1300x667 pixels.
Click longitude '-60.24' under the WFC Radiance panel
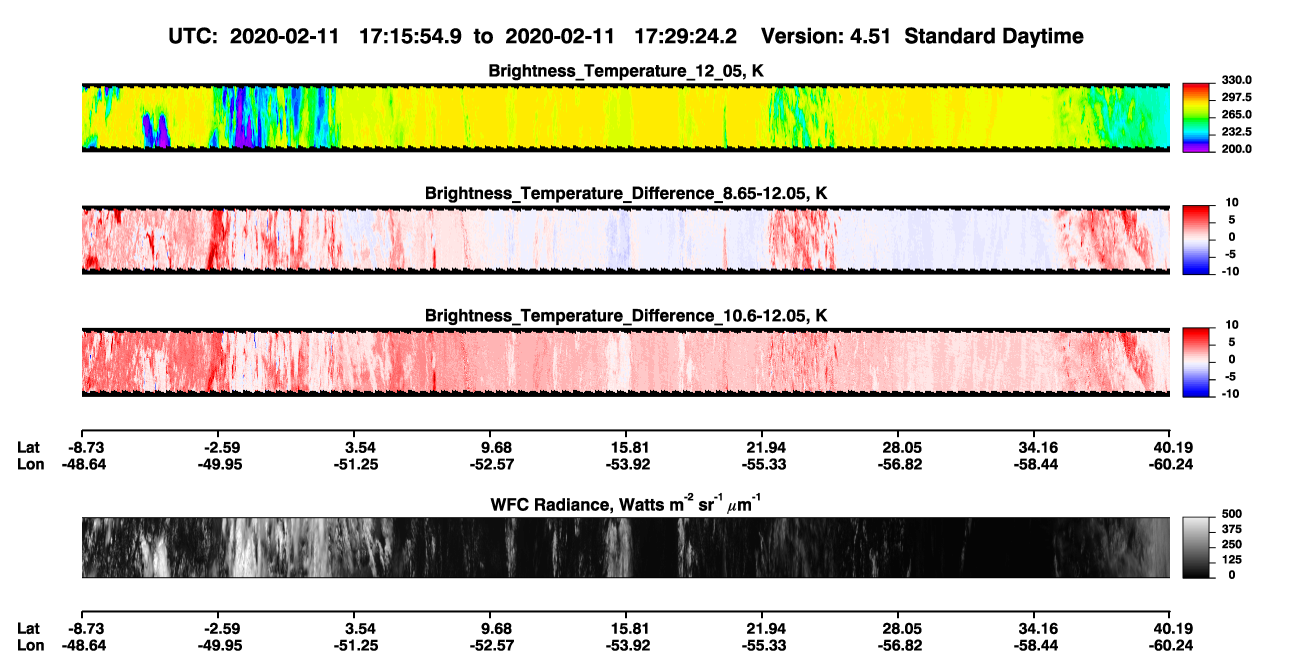(1171, 645)
